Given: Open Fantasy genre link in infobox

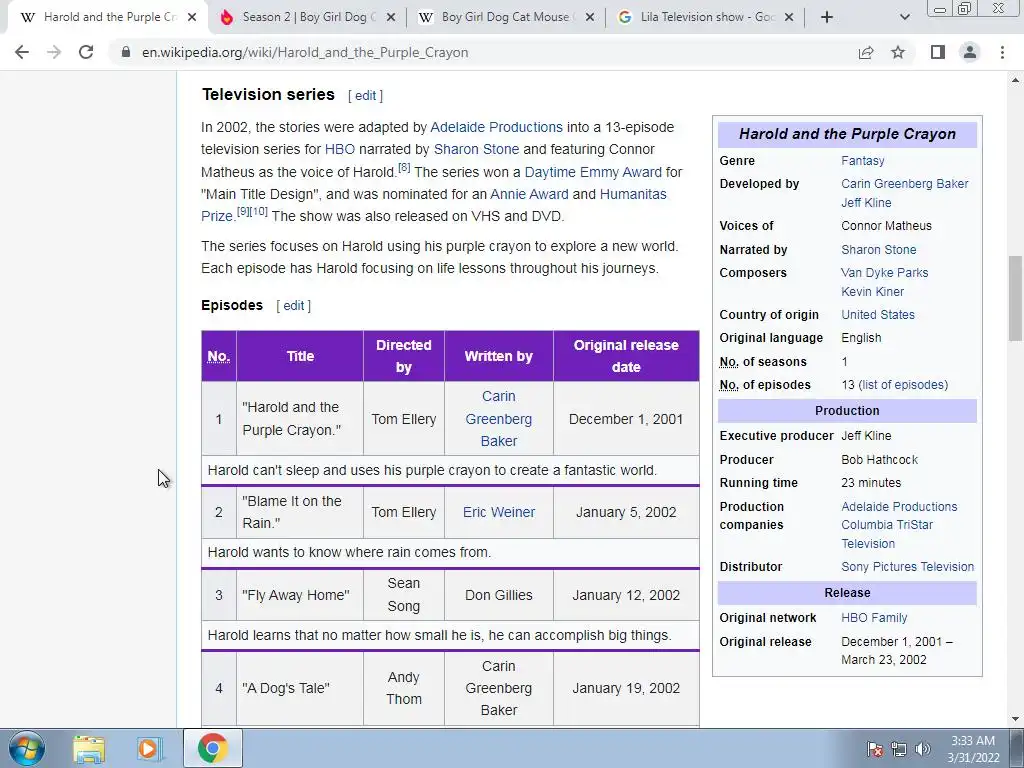Looking at the screenshot, I should click(x=863, y=161).
